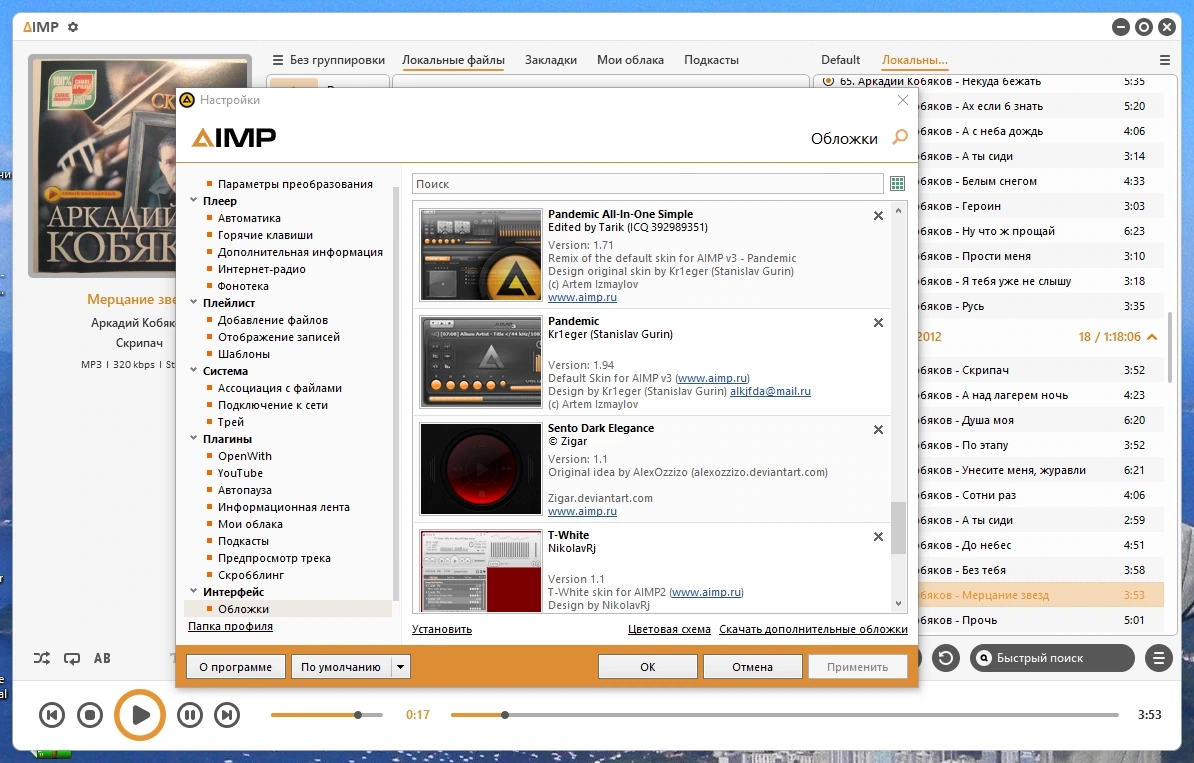Open Подкасты tab

(x=711, y=60)
